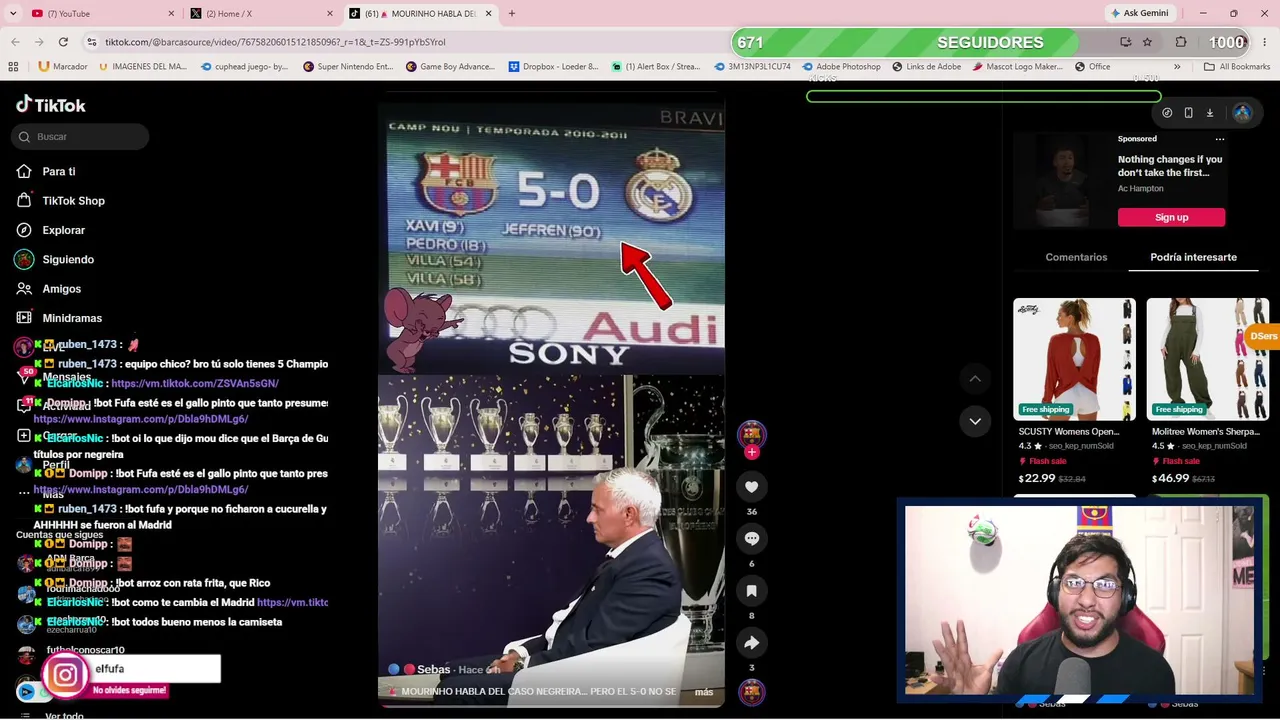Image resolution: width=1280 pixels, height=720 pixels.
Task: Open sponsored ad options menu
Action: 1220,139
